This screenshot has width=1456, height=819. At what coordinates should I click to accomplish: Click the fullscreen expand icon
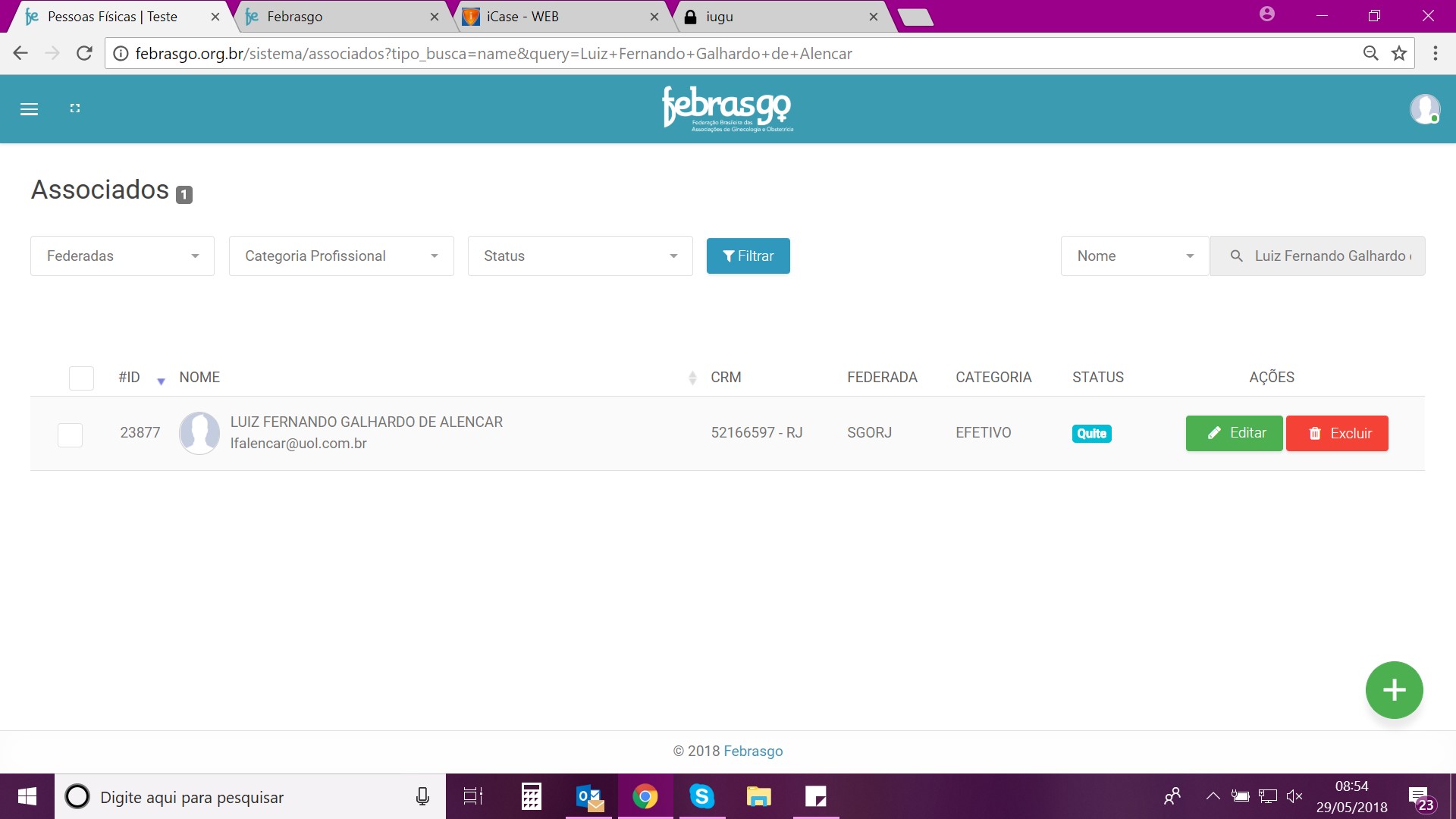click(75, 108)
